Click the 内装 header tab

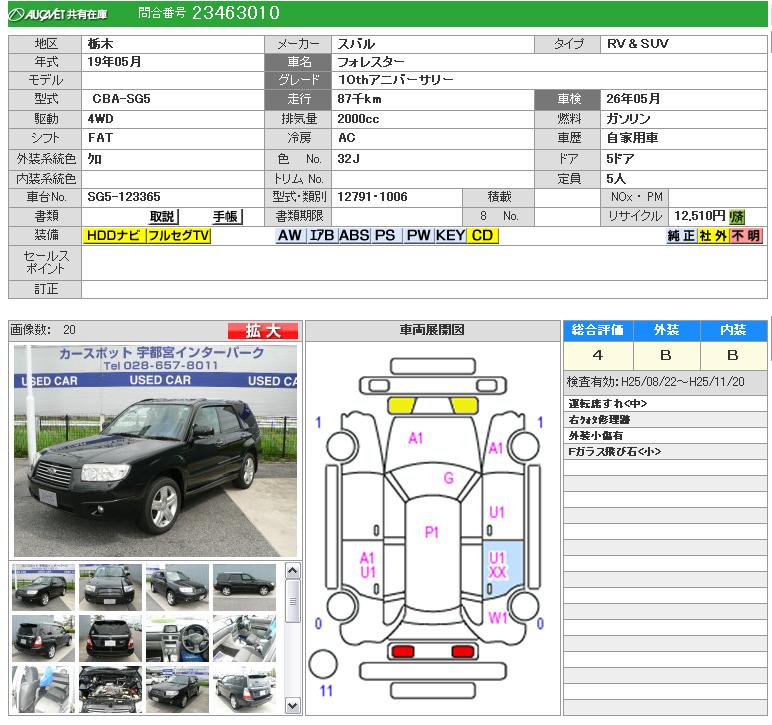732,331
